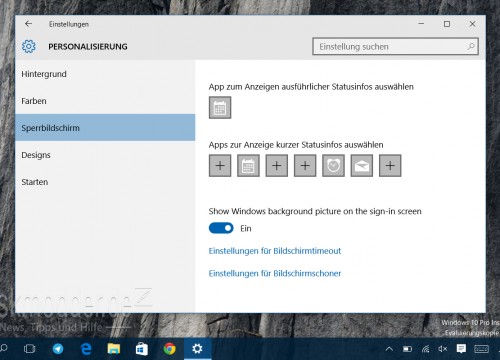Toggle off sign-in screen background picture switch
This screenshot has width=500, height=360.
tap(221, 228)
